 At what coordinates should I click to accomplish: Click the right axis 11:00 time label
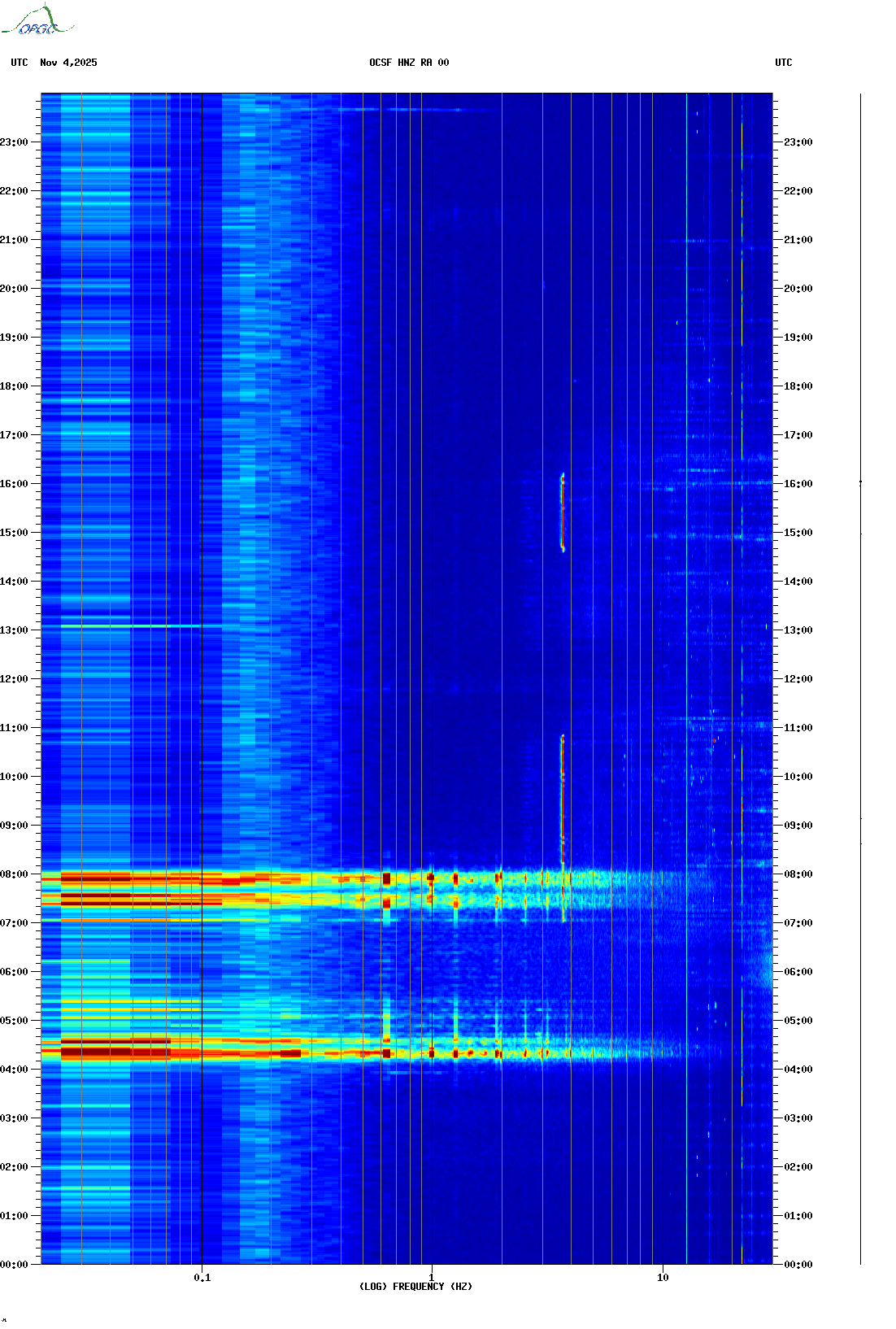798,728
